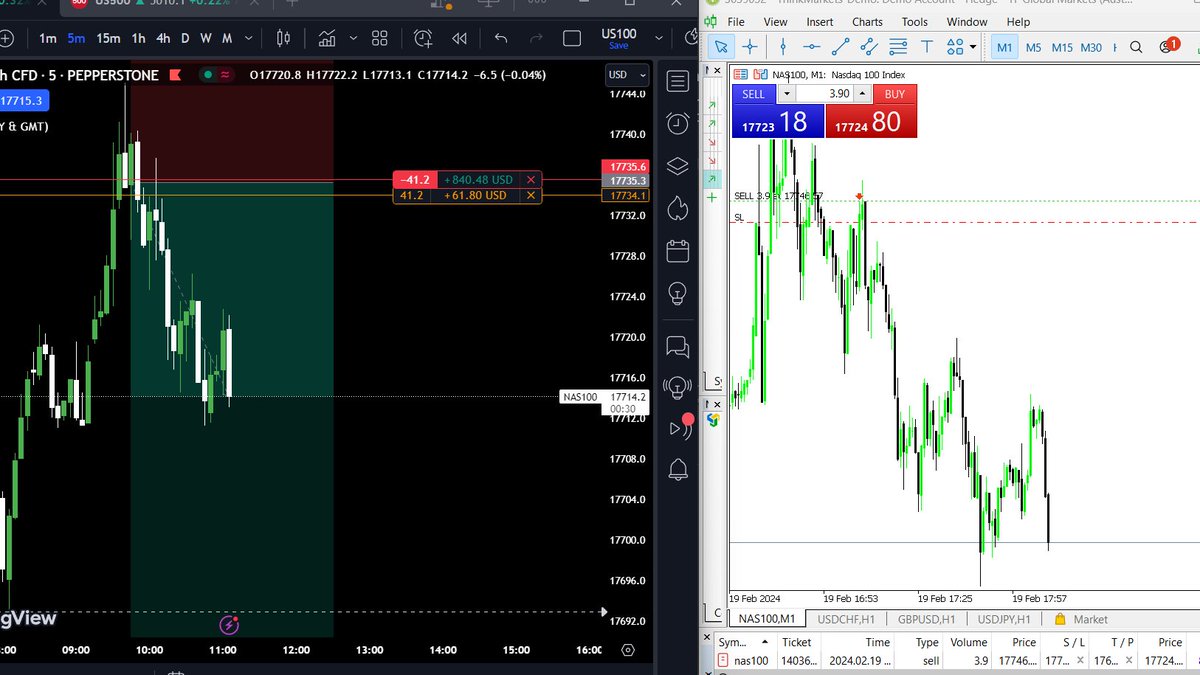
Task: Open the Charts menu
Action: [867, 22]
